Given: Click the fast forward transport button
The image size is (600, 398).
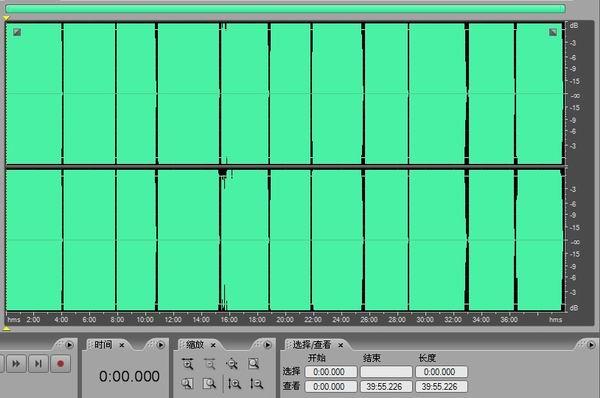Looking at the screenshot, I should [16, 364].
